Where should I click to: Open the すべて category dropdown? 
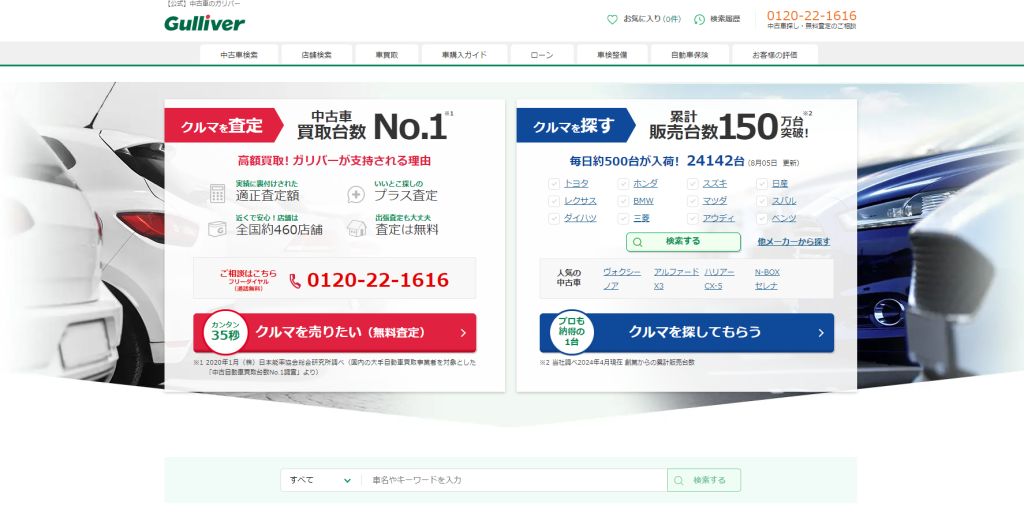(321, 480)
